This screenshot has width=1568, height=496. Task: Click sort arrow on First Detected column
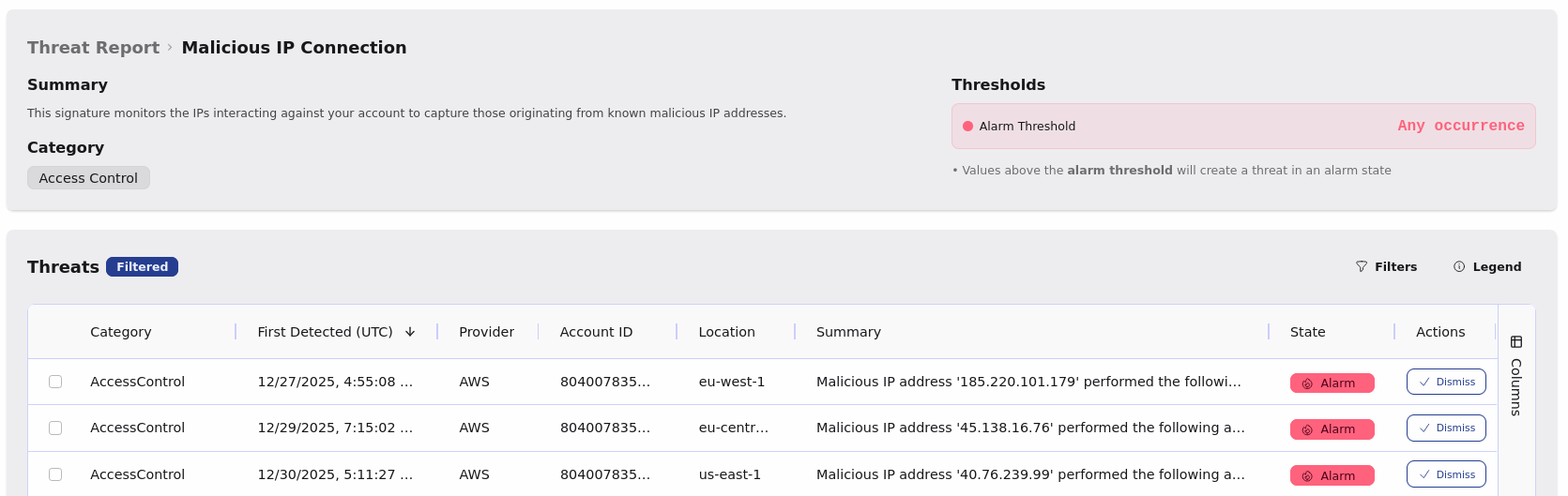point(410,332)
